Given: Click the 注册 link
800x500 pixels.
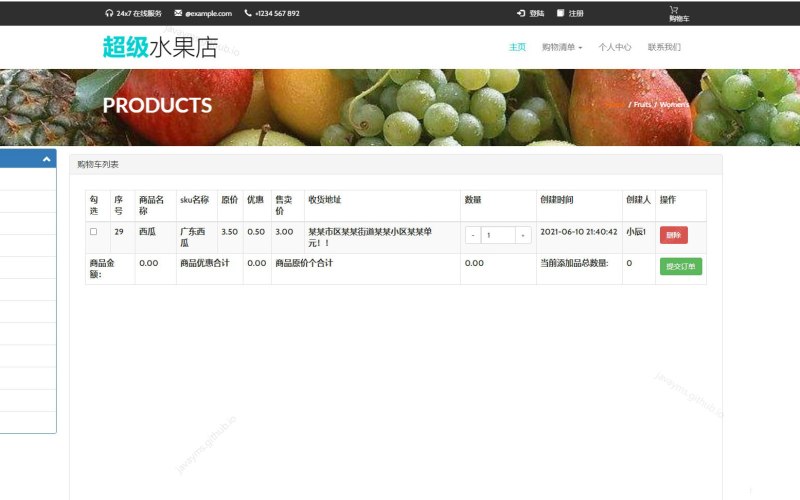Looking at the screenshot, I should (x=576, y=13).
